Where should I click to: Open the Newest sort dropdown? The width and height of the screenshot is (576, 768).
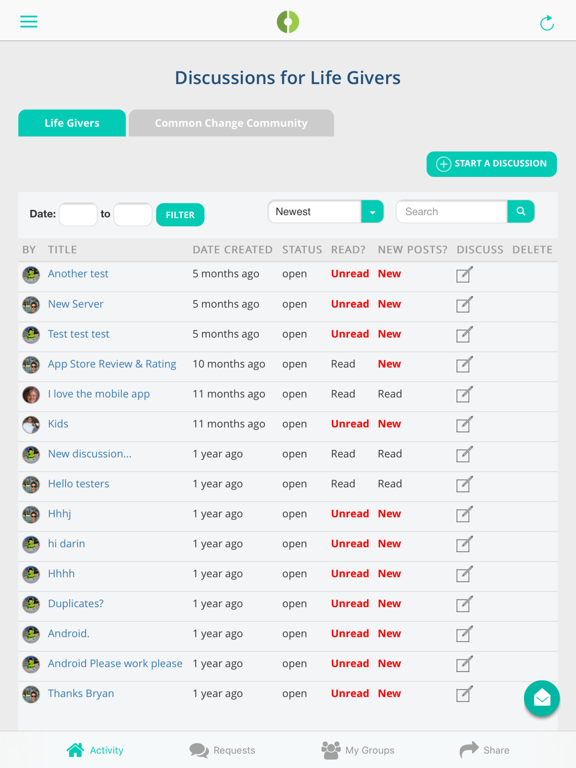(326, 212)
